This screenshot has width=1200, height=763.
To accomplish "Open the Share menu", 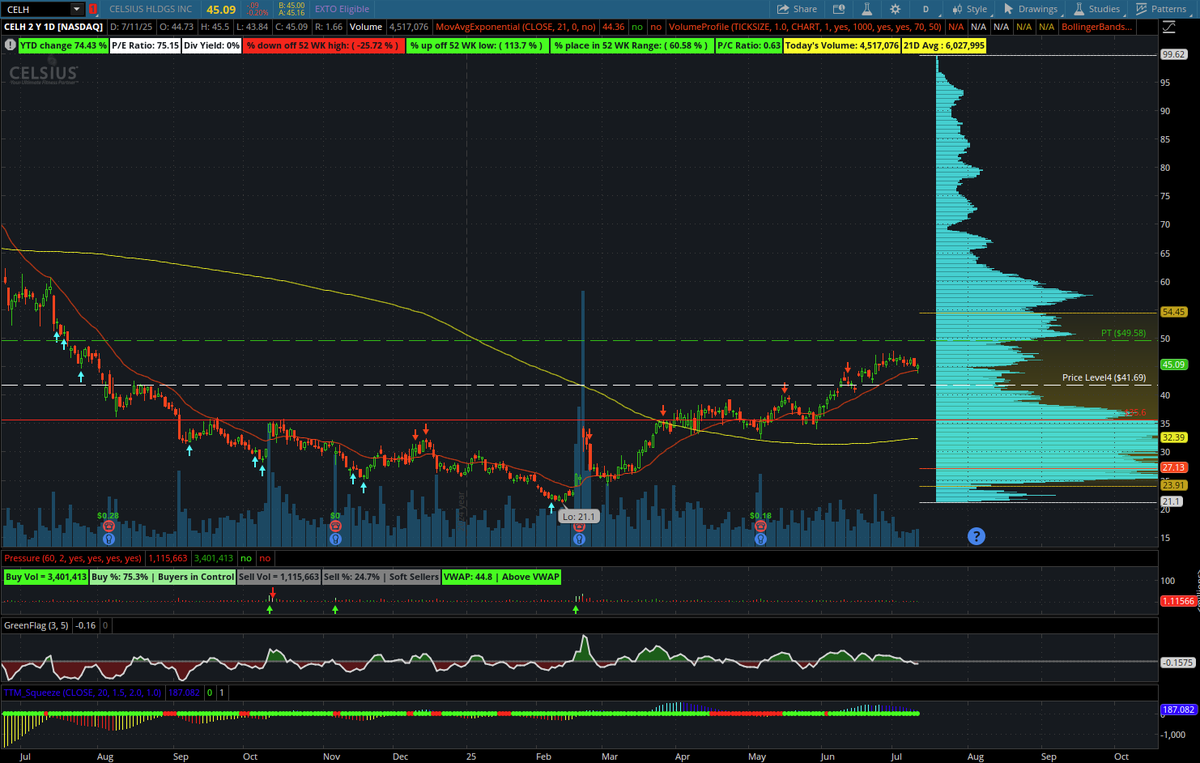I will coord(796,9).
